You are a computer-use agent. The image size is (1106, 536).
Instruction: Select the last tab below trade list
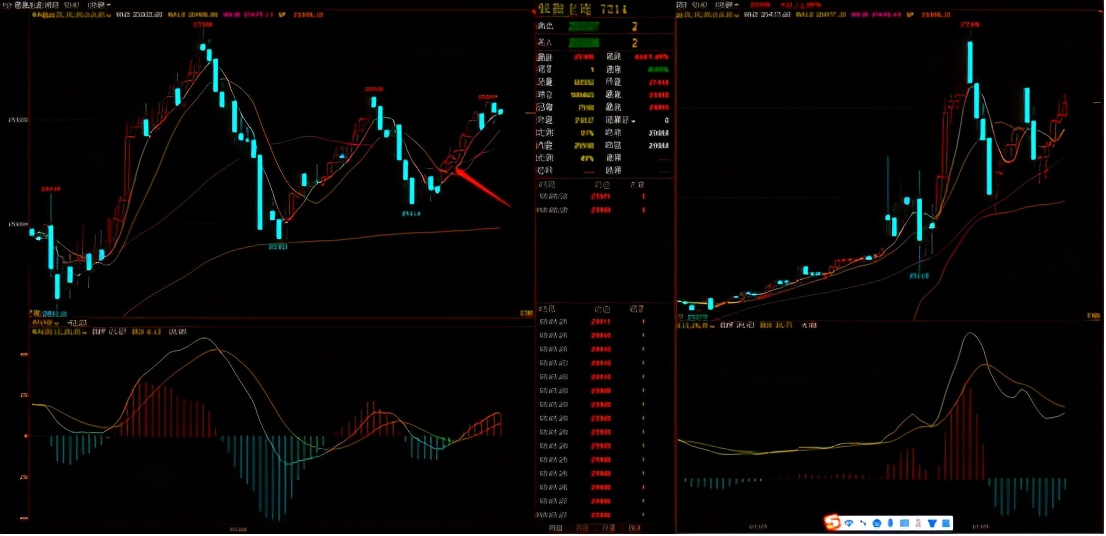[635, 528]
